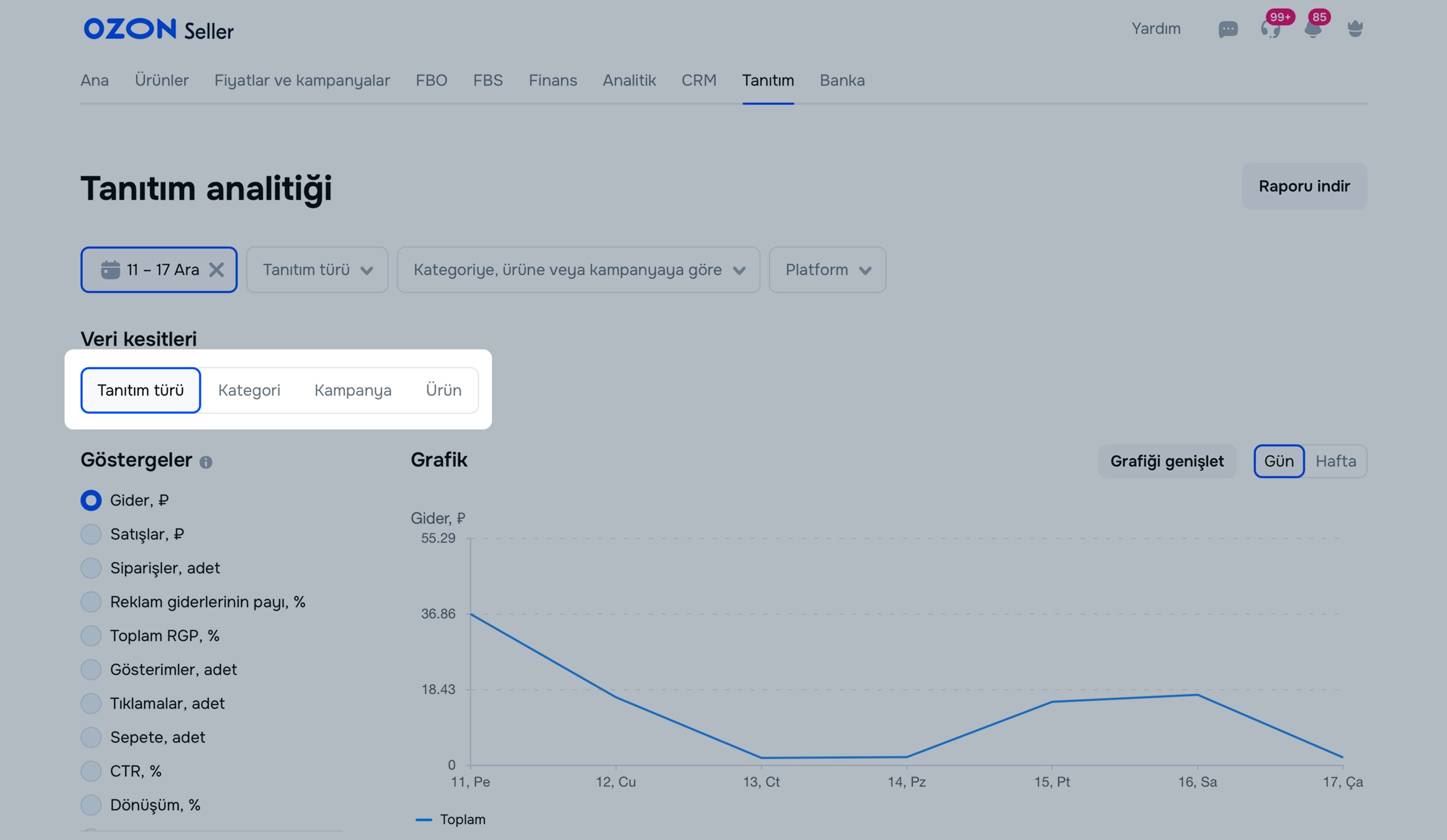
Task: Click the Raporu indir button
Action: pyautogui.click(x=1304, y=186)
